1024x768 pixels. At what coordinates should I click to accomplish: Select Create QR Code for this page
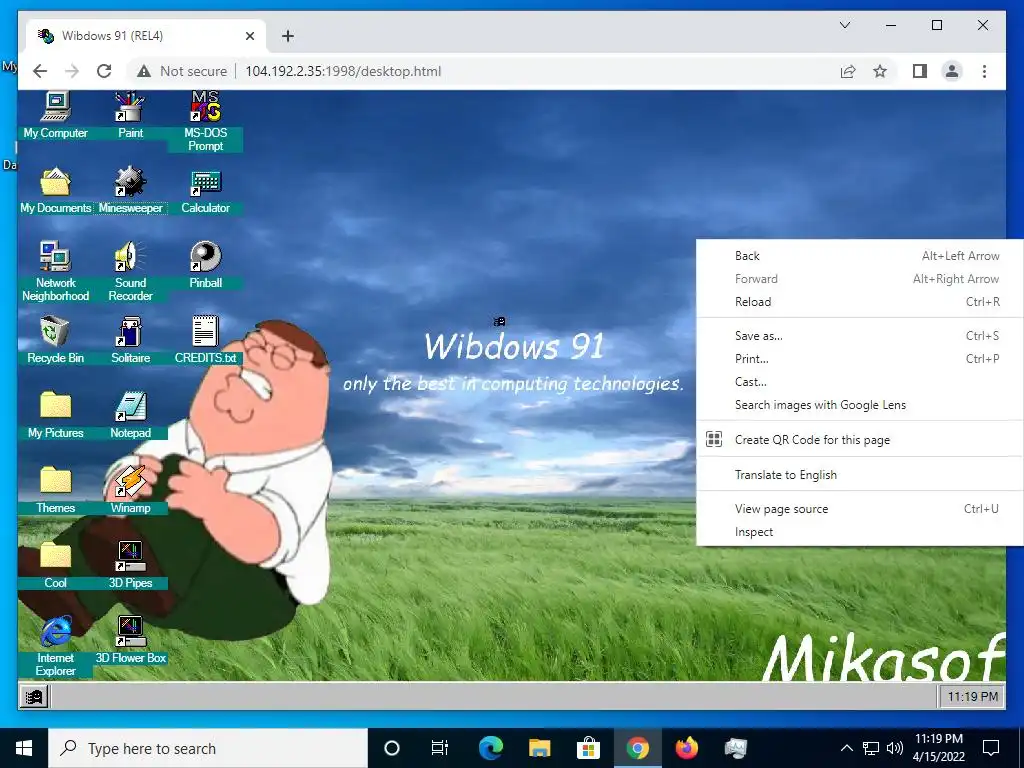[x=859, y=440]
